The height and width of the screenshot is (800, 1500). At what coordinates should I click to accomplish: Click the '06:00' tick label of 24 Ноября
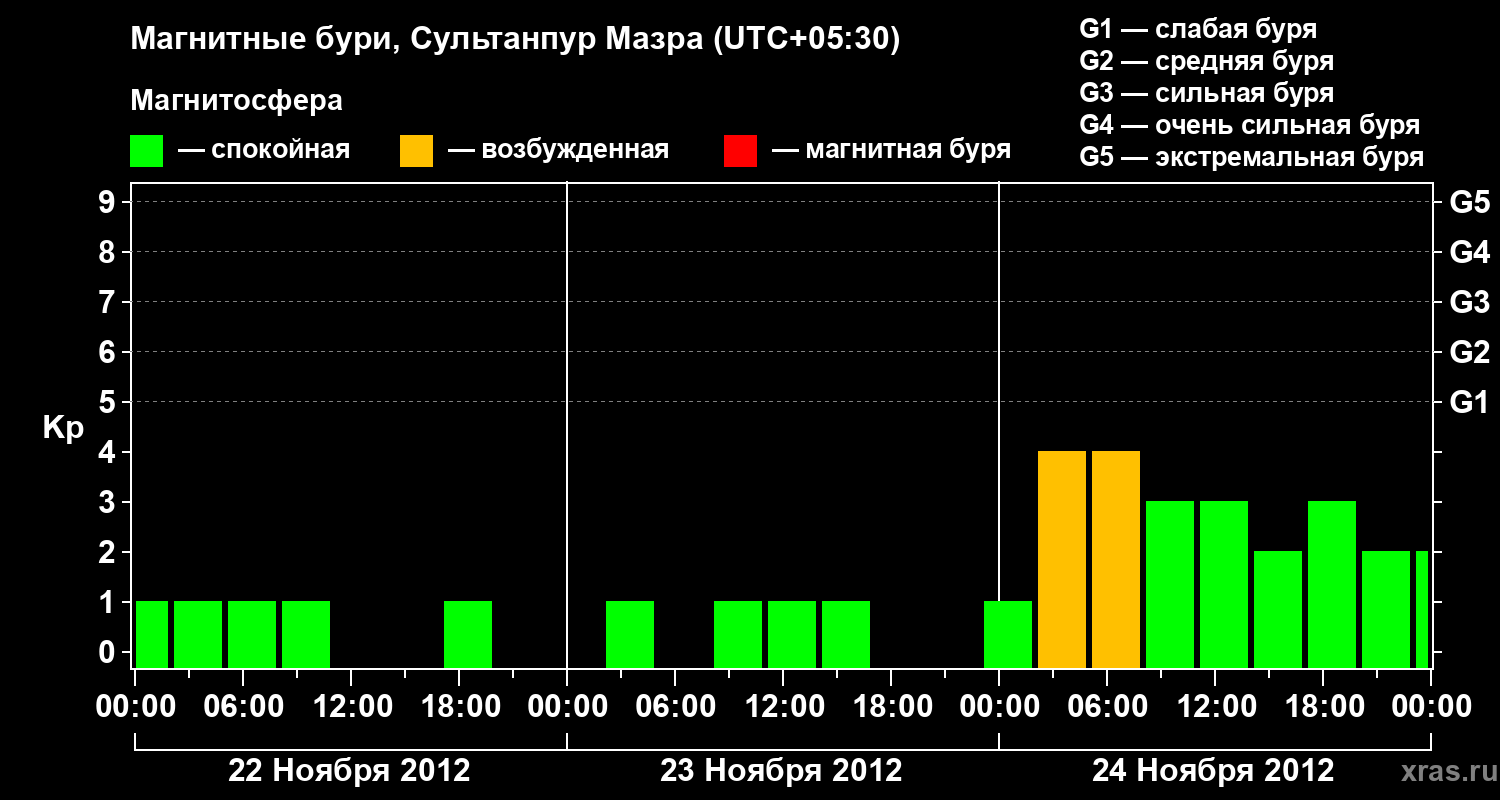[1107, 707]
